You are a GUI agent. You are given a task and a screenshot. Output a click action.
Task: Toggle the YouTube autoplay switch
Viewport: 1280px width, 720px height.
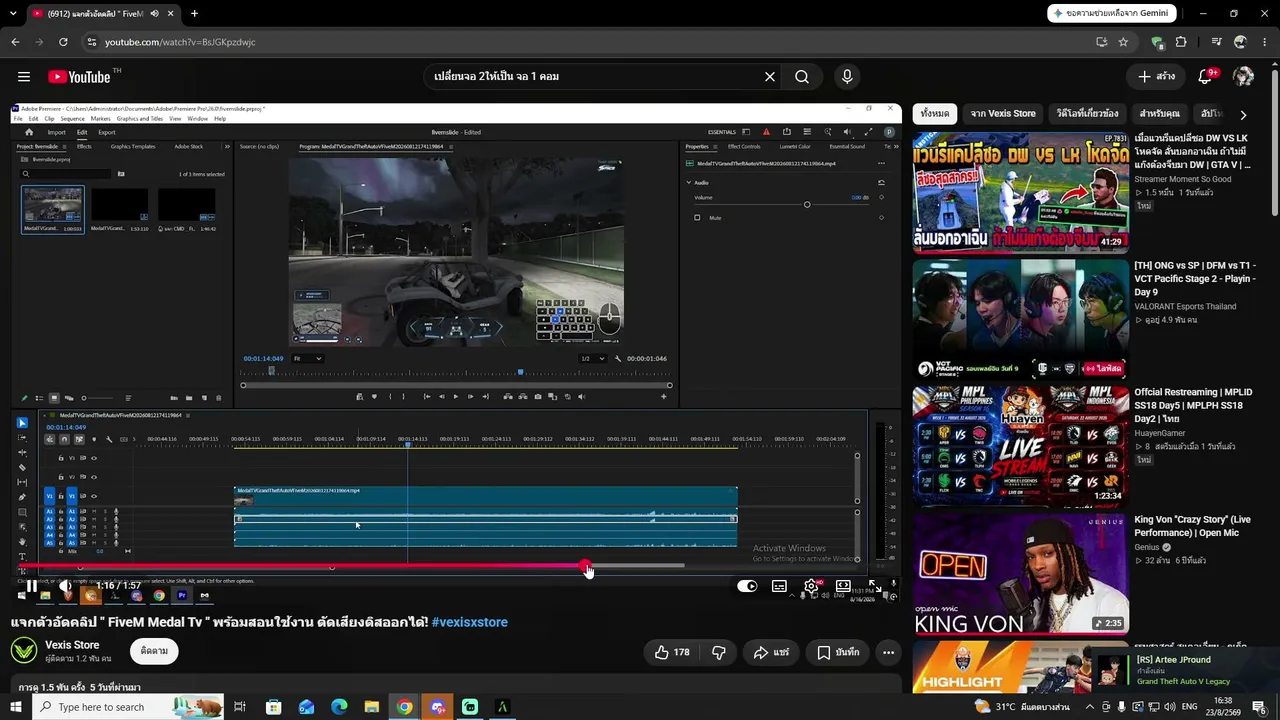coord(747,586)
